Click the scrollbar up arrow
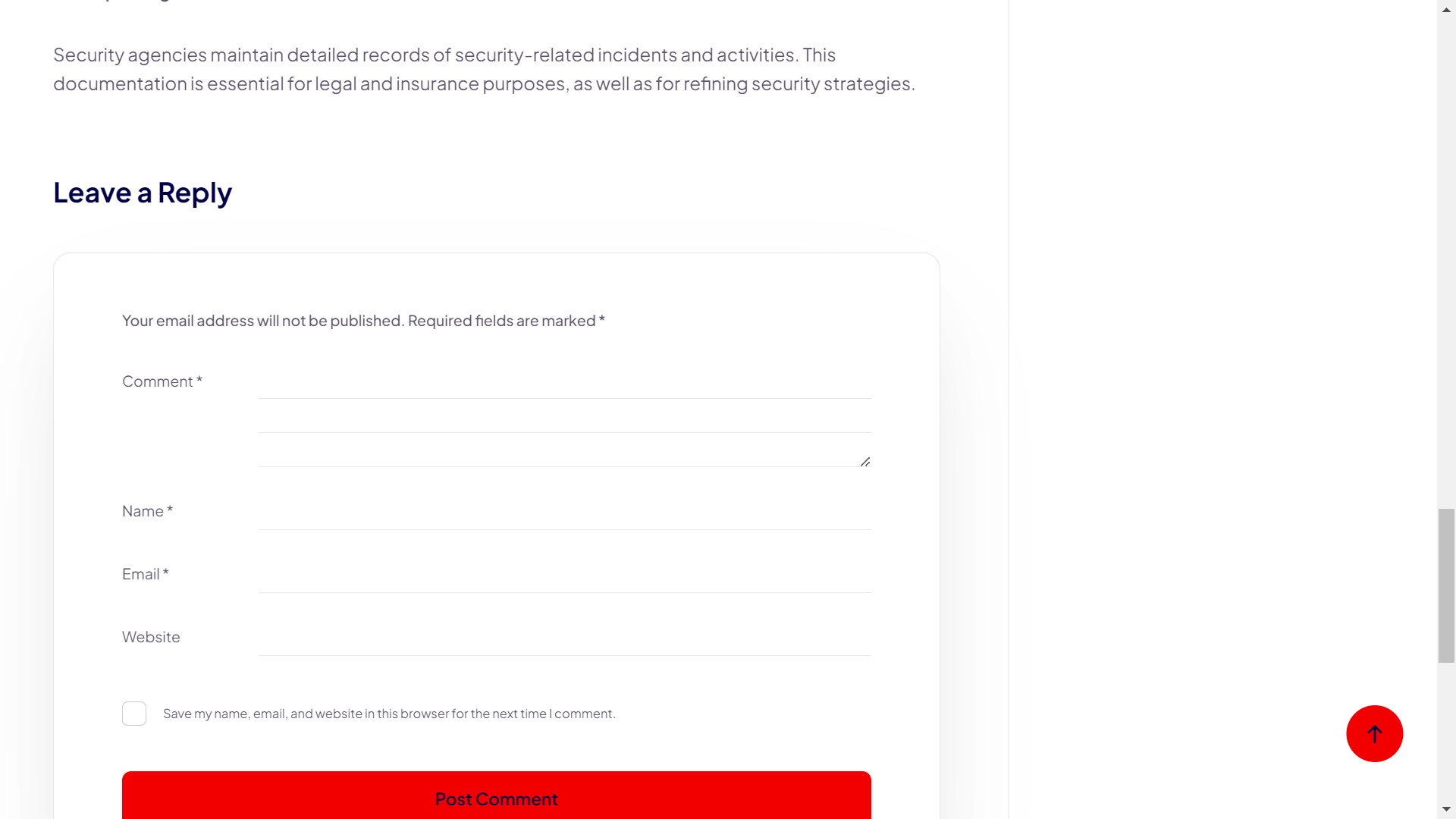Screen dimensions: 1456x819 coord(1446,9)
